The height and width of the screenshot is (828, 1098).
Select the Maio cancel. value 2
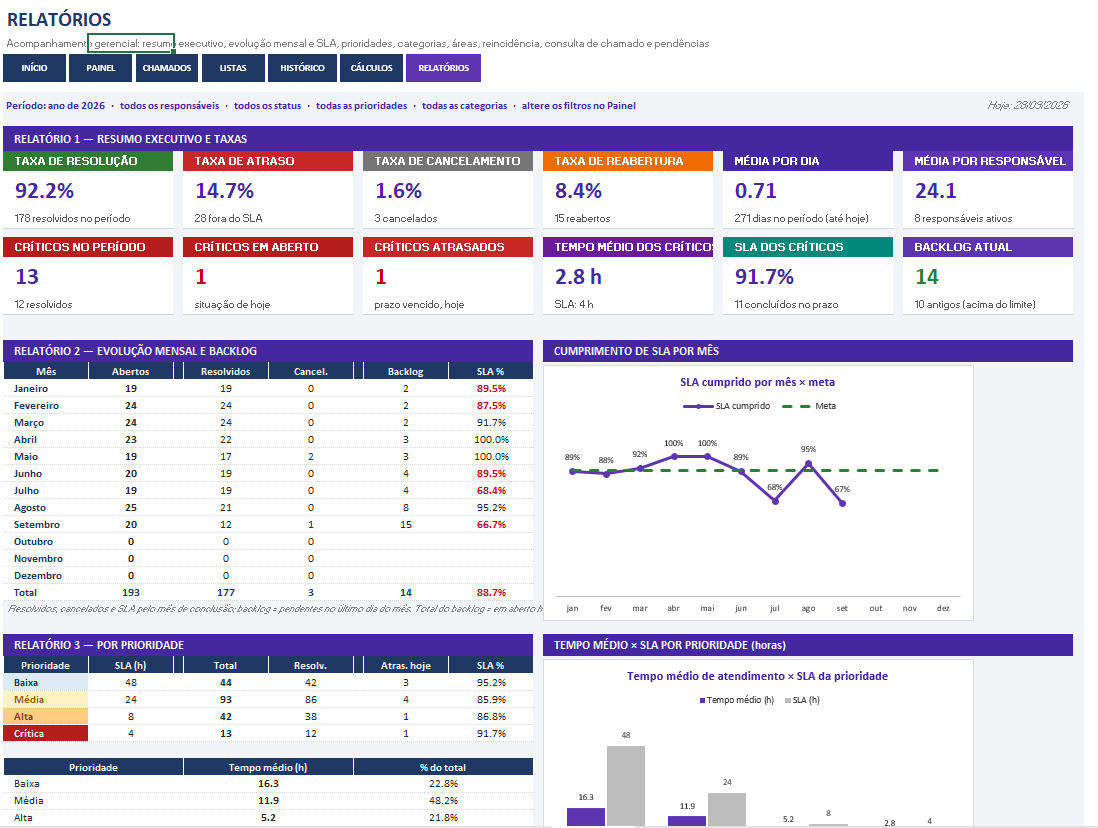coord(311,457)
